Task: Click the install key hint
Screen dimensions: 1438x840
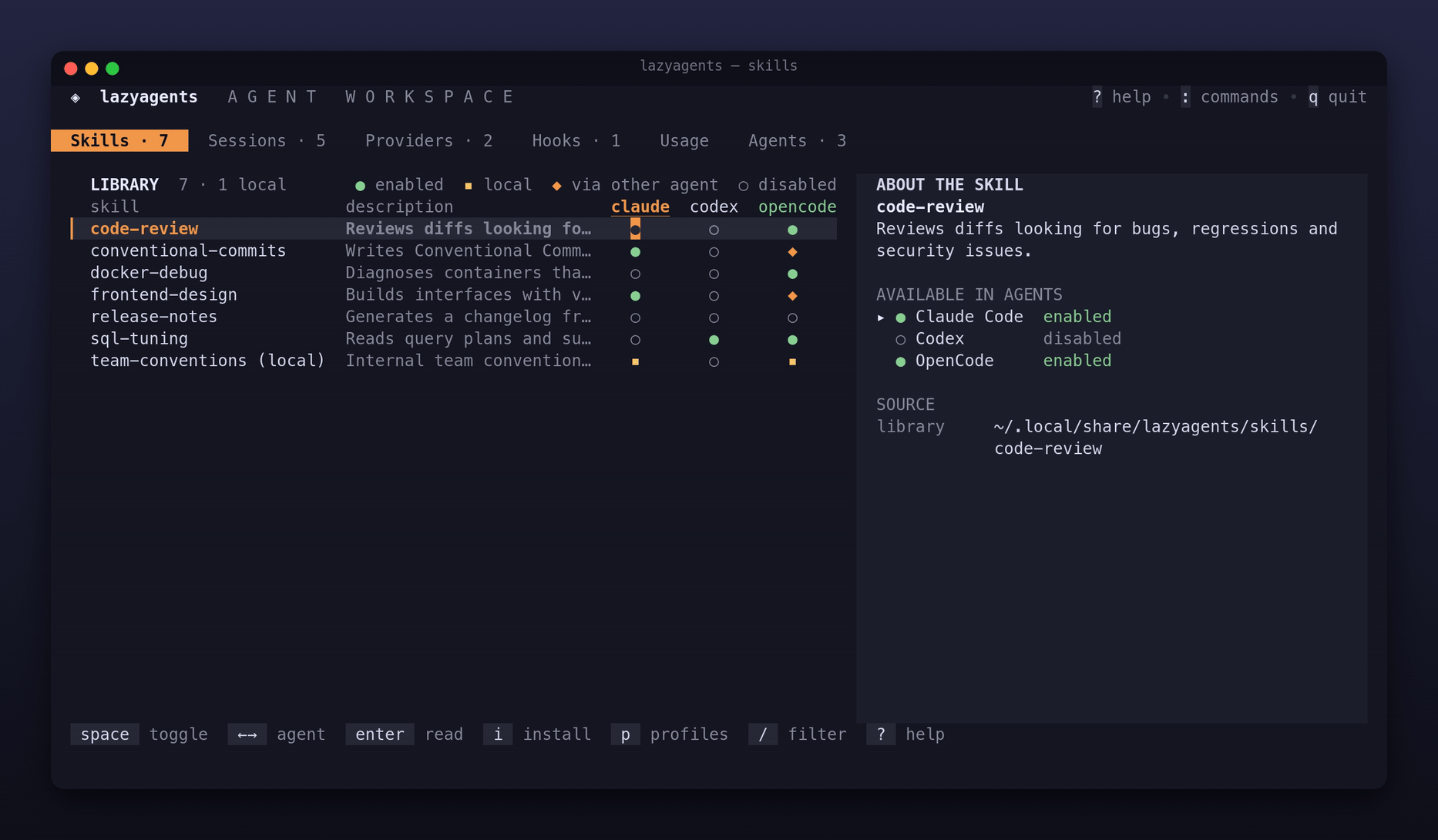Action: click(537, 734)
